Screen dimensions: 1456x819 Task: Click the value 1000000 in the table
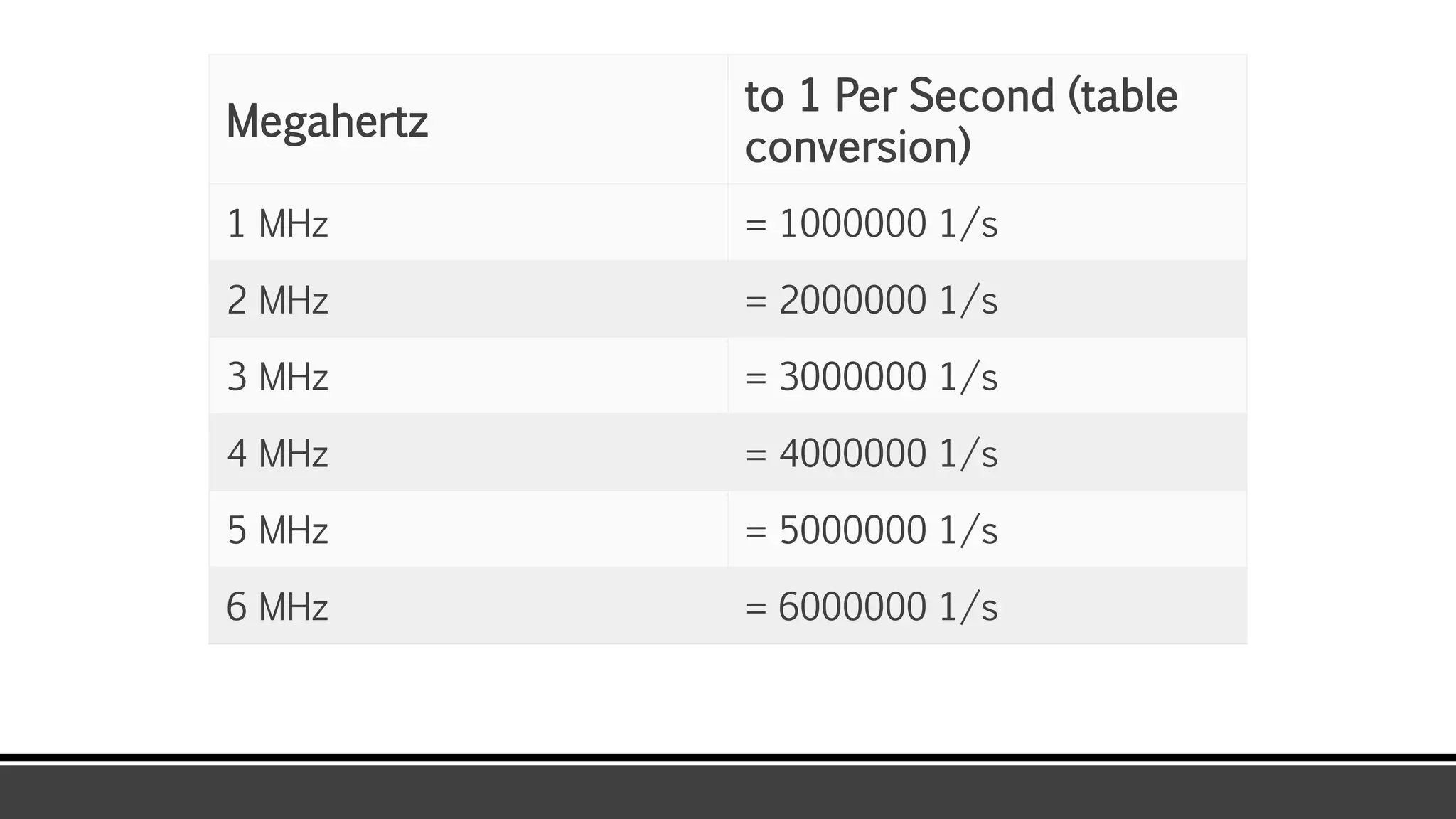tap(852, 224)
